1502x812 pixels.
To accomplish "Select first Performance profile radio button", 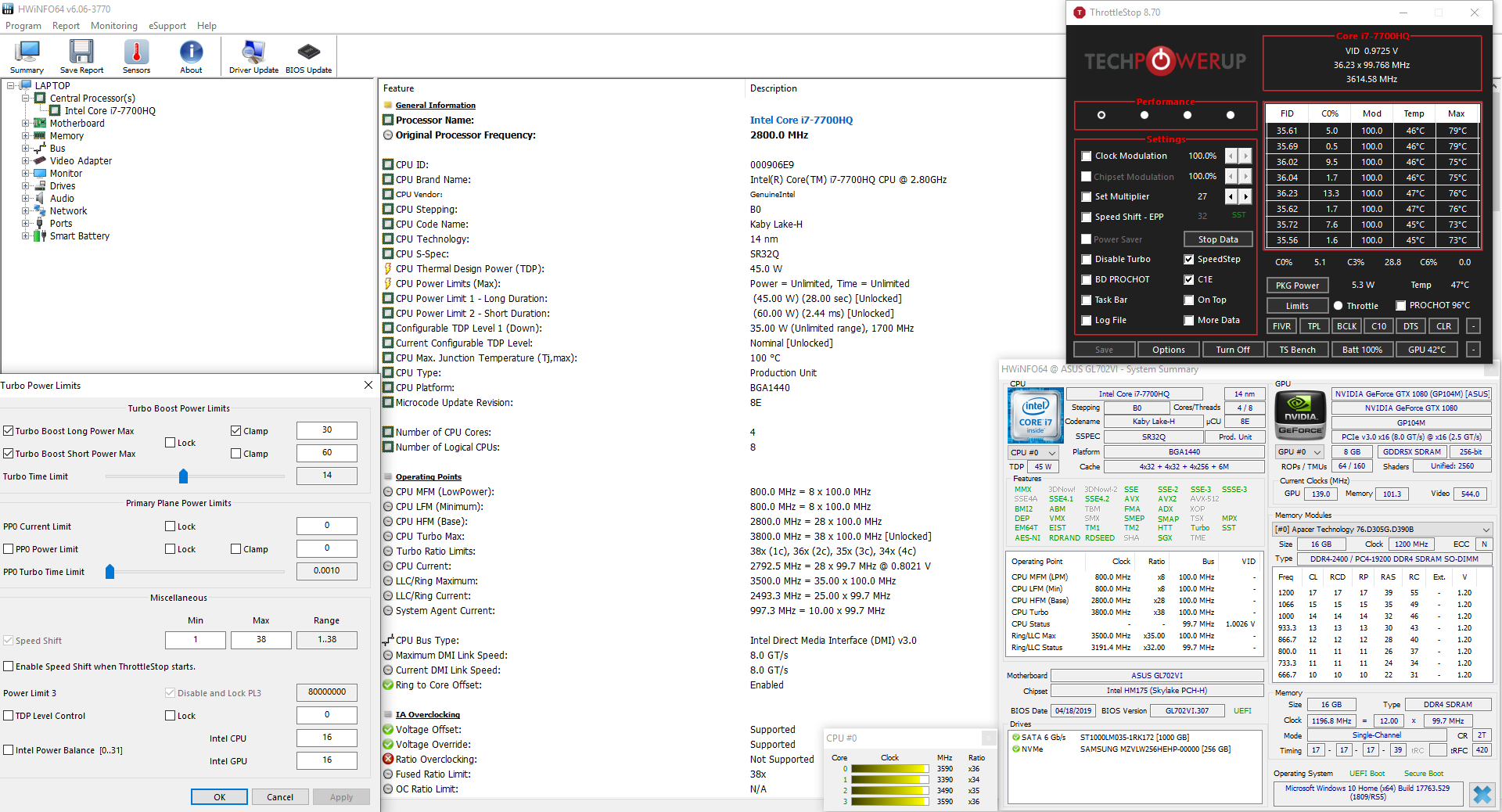I will pyautogui.click(x=1101, y=115).
